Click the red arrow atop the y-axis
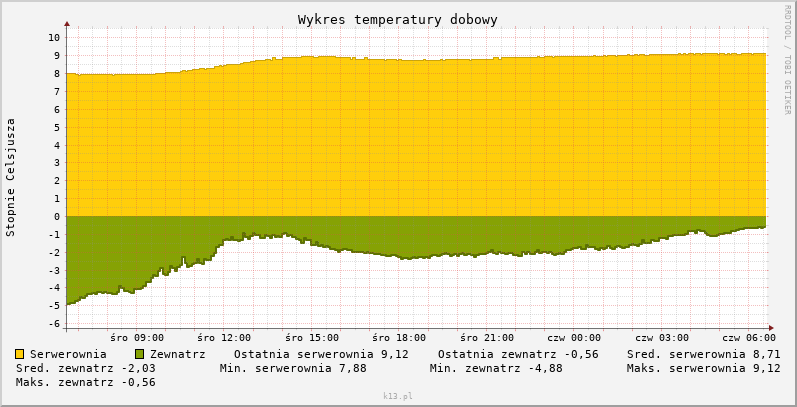The width and height of the screenshot is (797, 407). (x=67, y=22)
